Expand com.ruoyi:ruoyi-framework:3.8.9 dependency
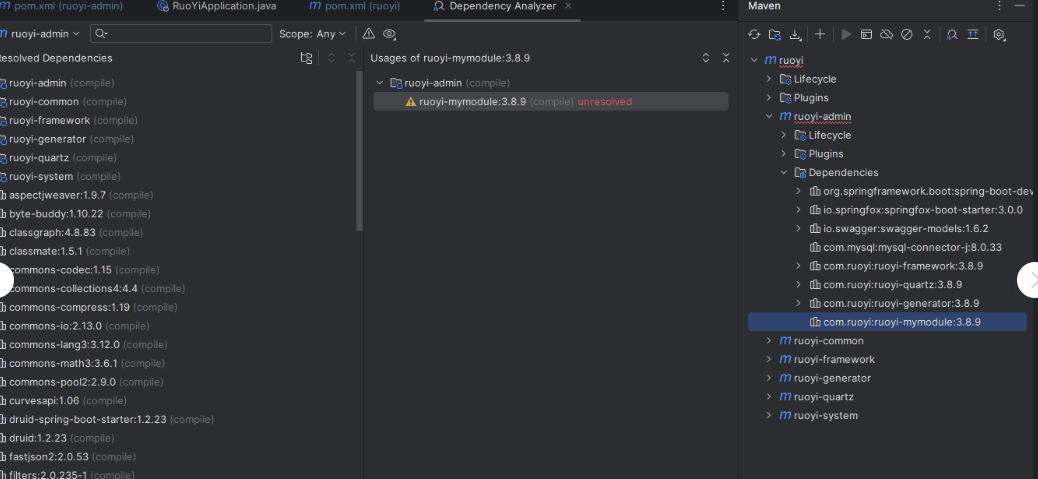The width and height of the screenshot is (1038, 479). 798,266
